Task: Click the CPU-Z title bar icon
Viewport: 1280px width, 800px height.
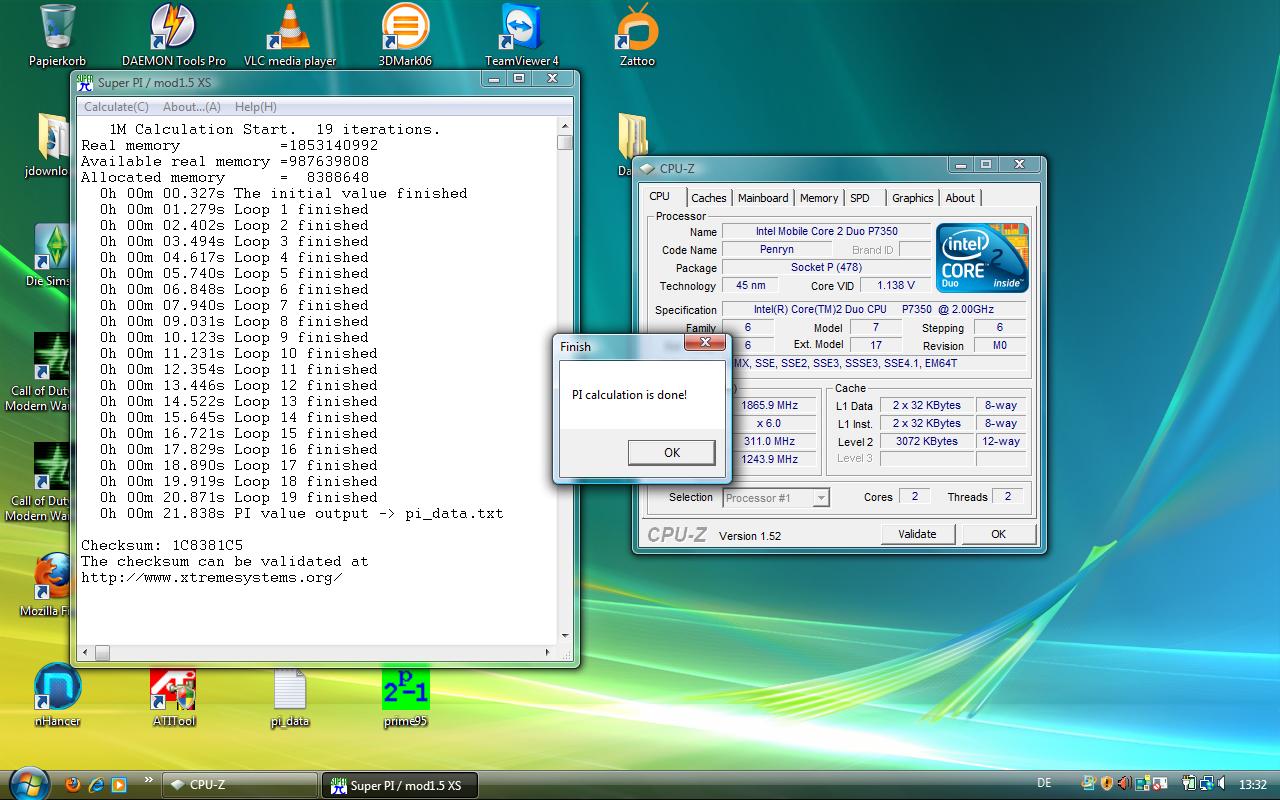Action: click(x=647, y=169)
